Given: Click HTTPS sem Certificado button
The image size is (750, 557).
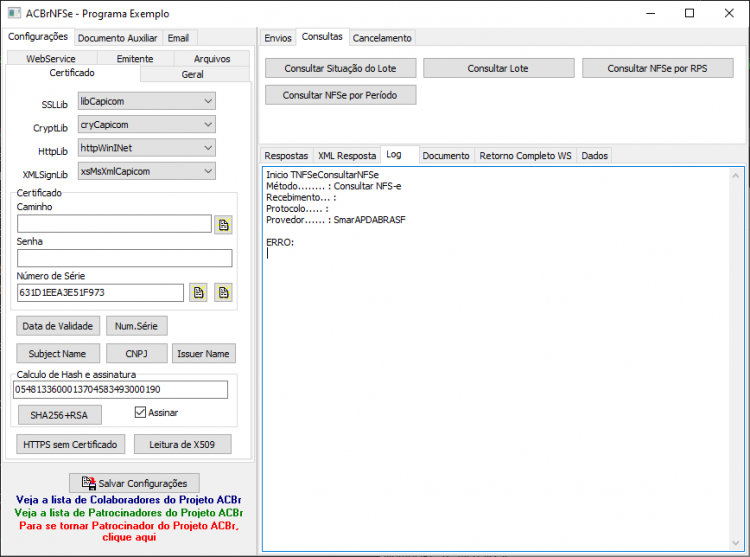Looking at the screenshot, I should pyautogui.click(x=70, y=445).
